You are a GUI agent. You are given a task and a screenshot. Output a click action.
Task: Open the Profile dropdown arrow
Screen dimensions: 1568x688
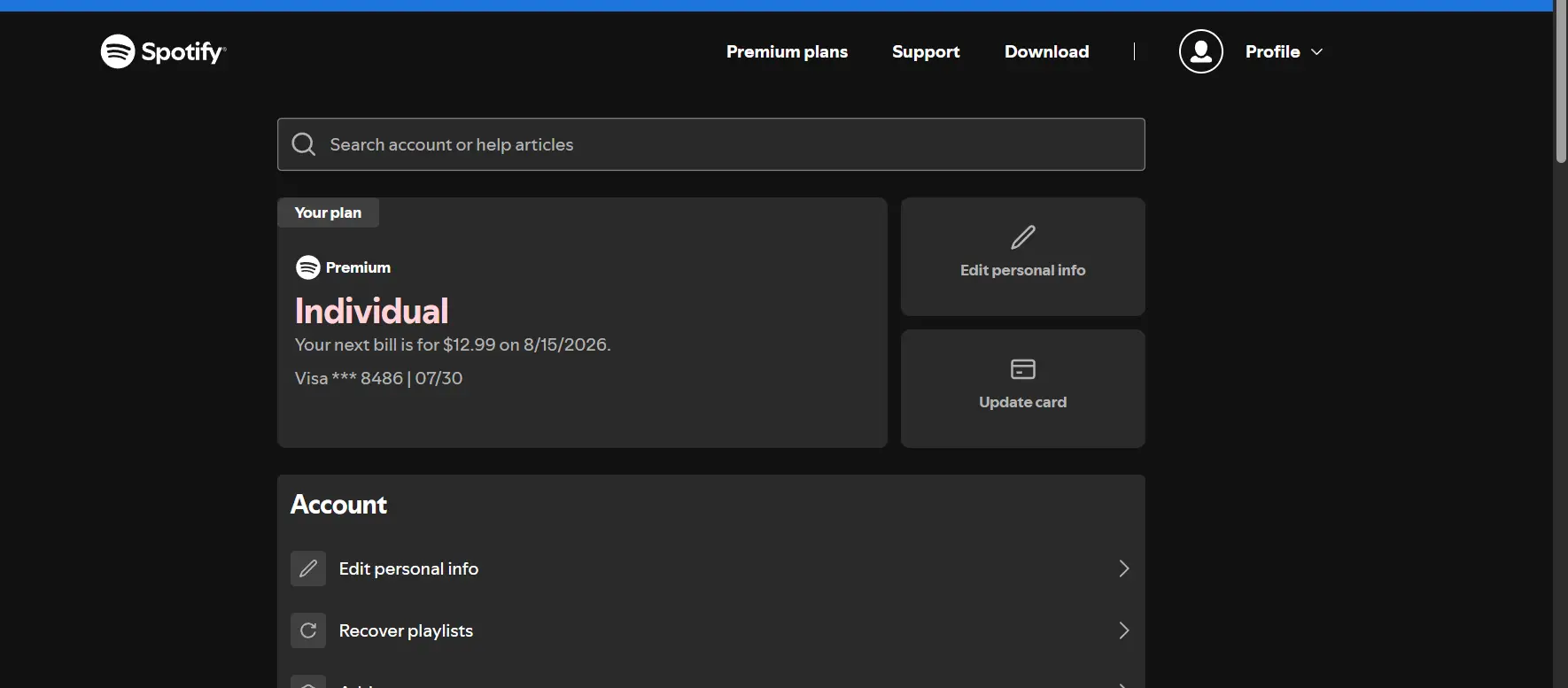tap(1317, 52)
